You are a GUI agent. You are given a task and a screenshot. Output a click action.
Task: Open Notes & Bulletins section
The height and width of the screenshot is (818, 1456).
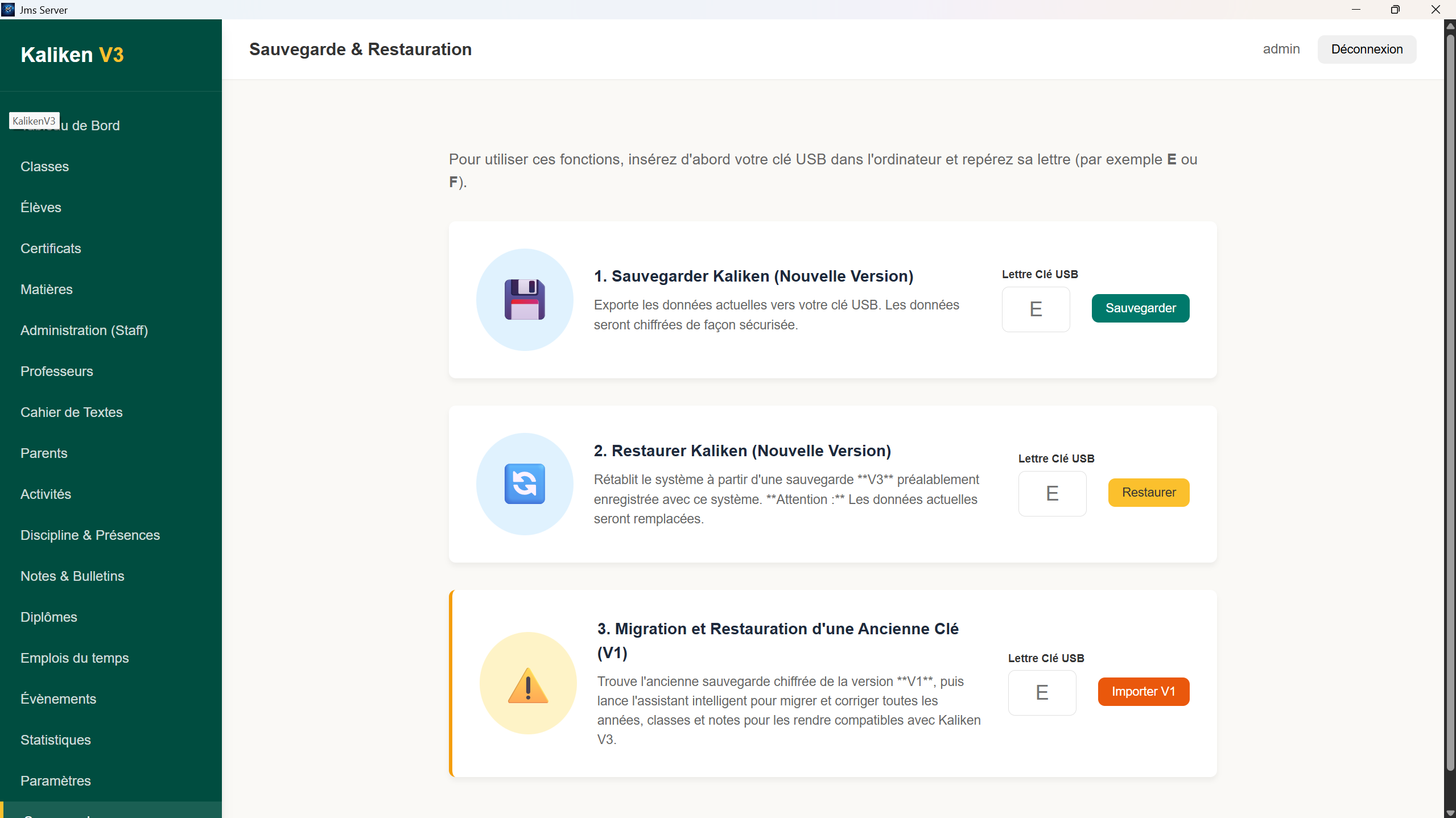pyautogui.click(x=72, y=576)
